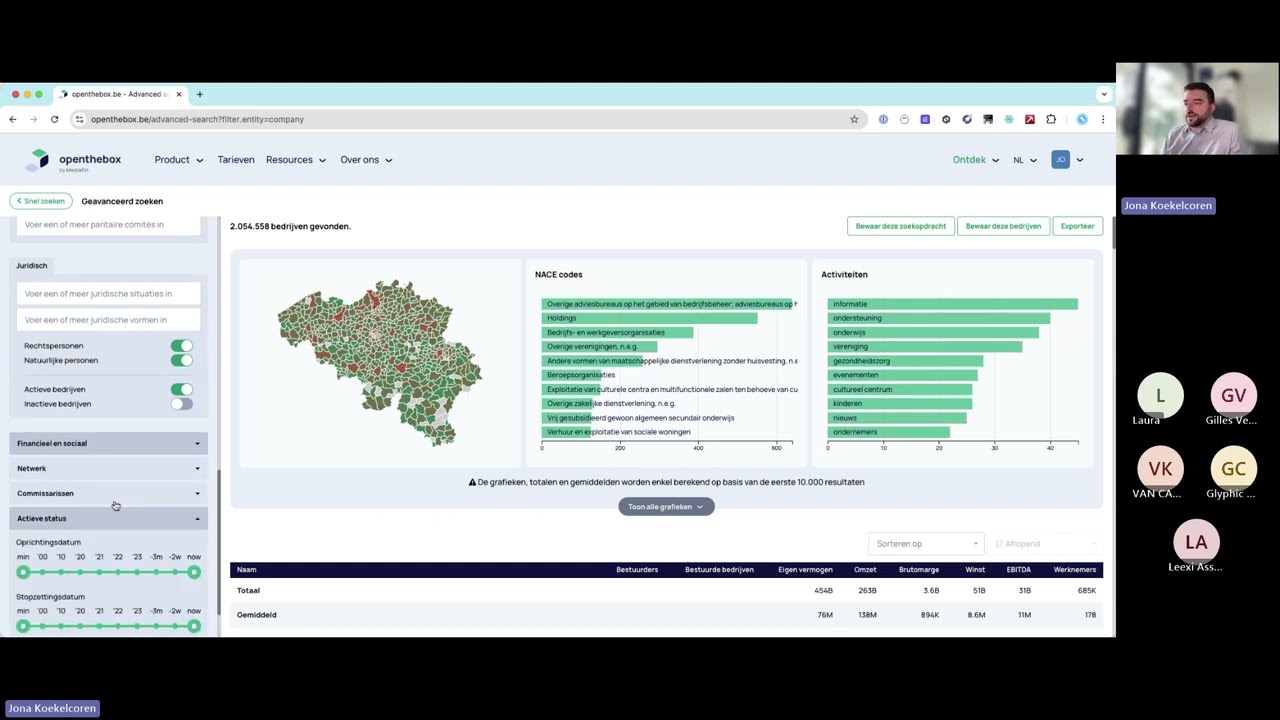Click the Oprichtingsdatum slider right handle
1280x720 pixels.
(x=194, y=572)
